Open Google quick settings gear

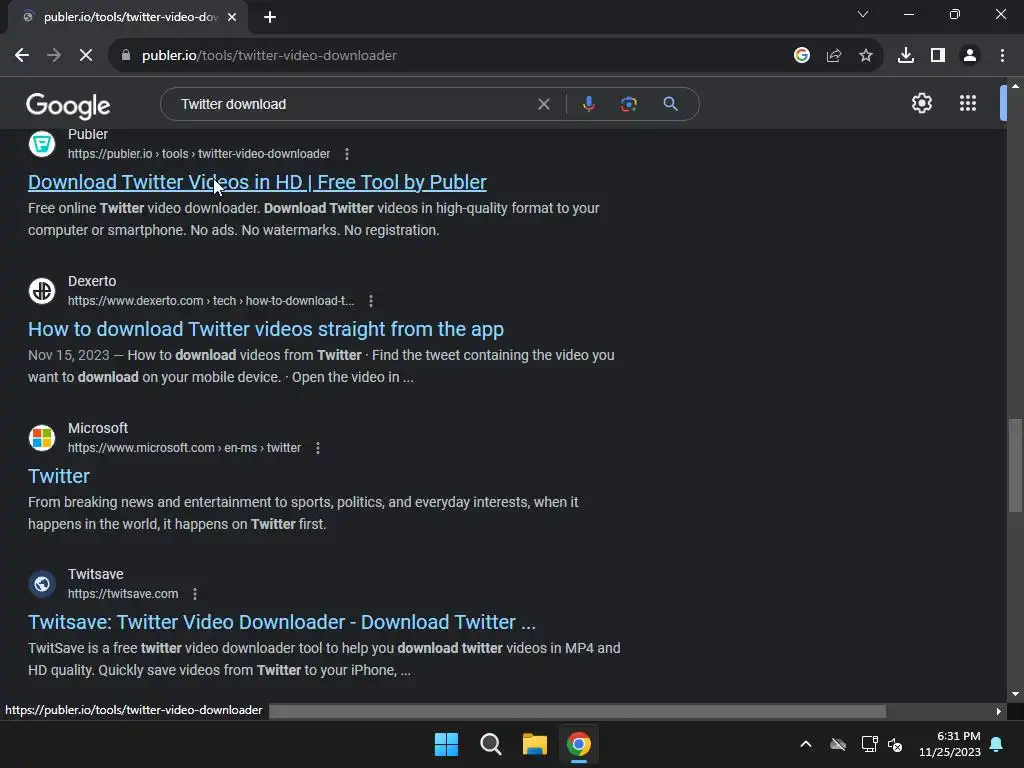tap(921, 103)
